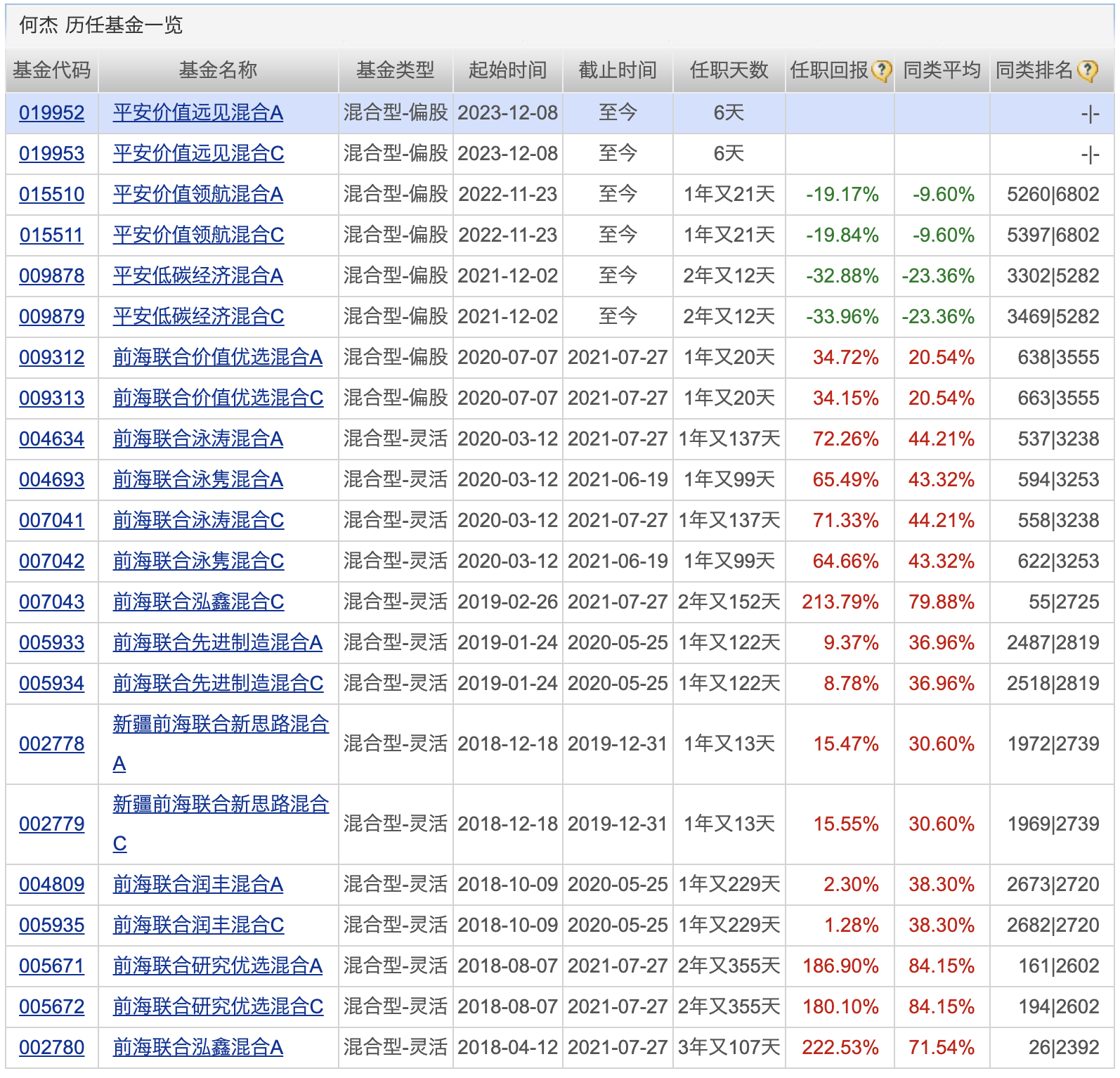This screenshot has width=1120, height=1078.
Task: Open 前海联合润丰混合C fund page
Action: pos(199,926)
